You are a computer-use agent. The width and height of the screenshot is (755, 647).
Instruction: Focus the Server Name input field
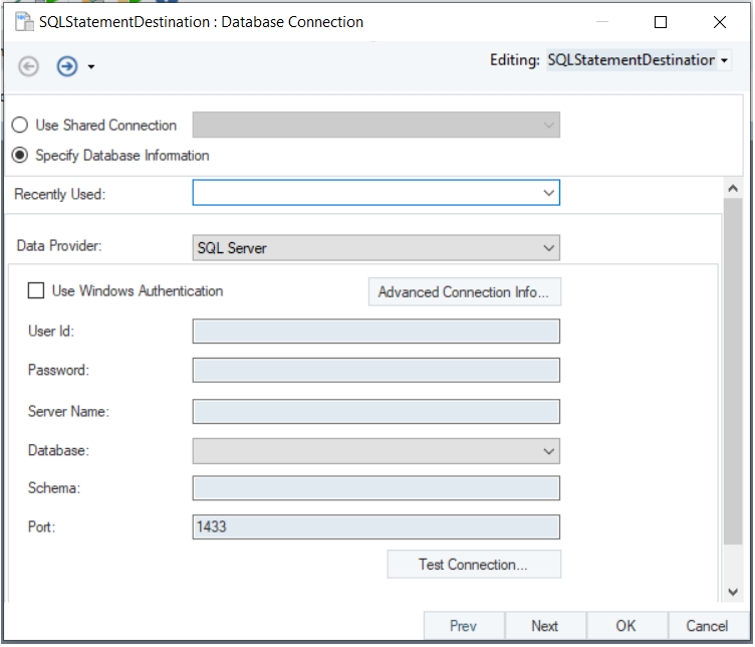(376, 411)
